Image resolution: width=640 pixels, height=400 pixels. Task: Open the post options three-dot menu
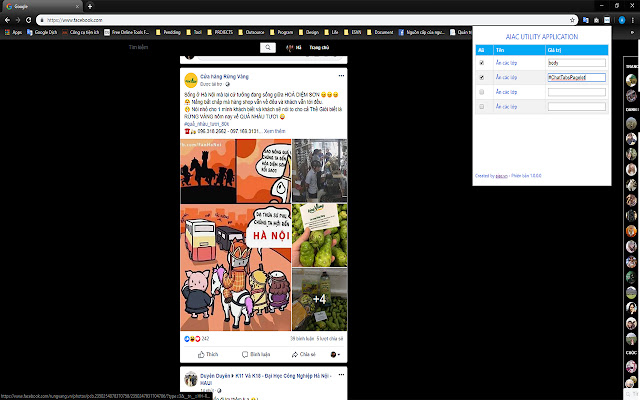coord(341,75)
